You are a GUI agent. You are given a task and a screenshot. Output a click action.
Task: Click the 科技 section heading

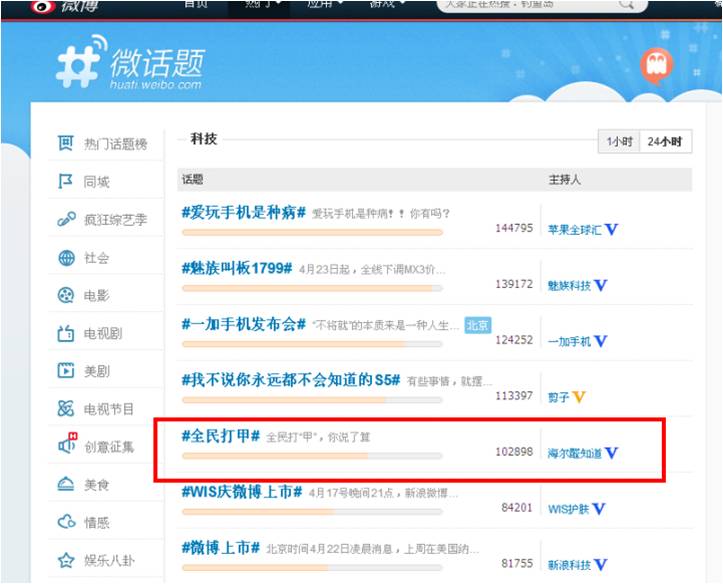[203, 138]
